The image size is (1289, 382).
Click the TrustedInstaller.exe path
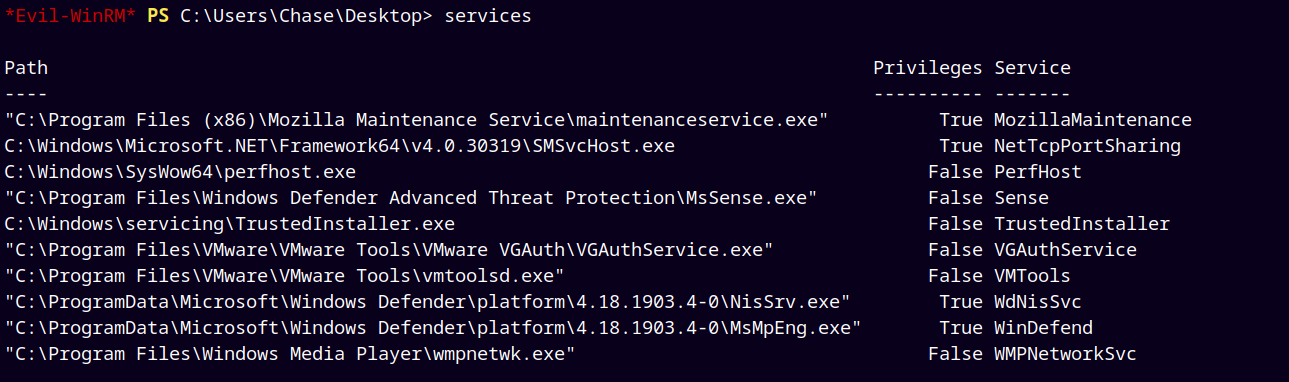(229, 224)
